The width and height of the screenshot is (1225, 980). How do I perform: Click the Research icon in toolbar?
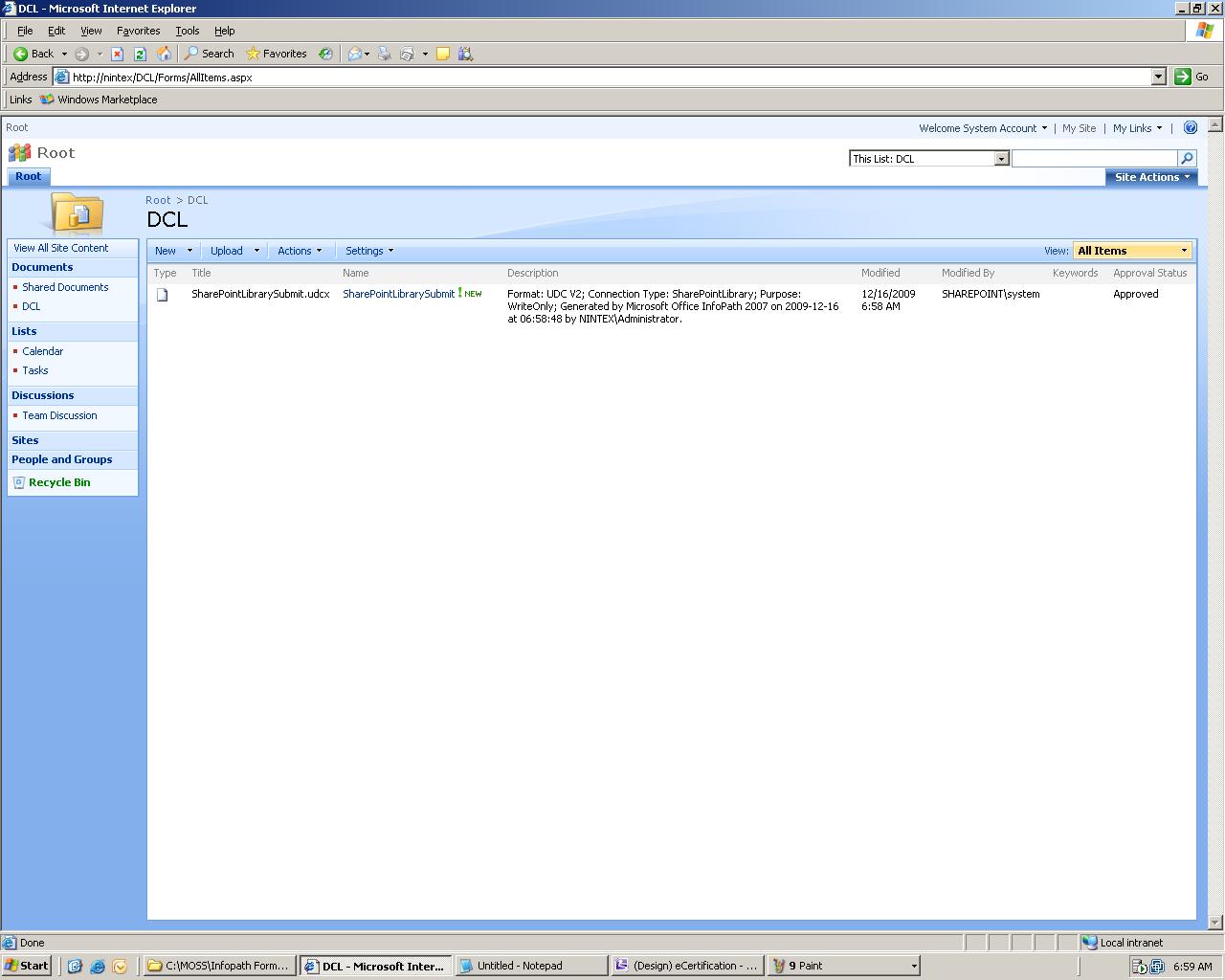click(466, 54)
